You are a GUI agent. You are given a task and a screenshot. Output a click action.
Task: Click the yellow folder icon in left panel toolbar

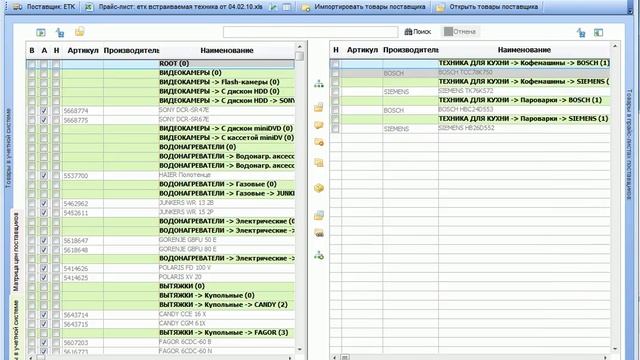(x=80, y=31)
